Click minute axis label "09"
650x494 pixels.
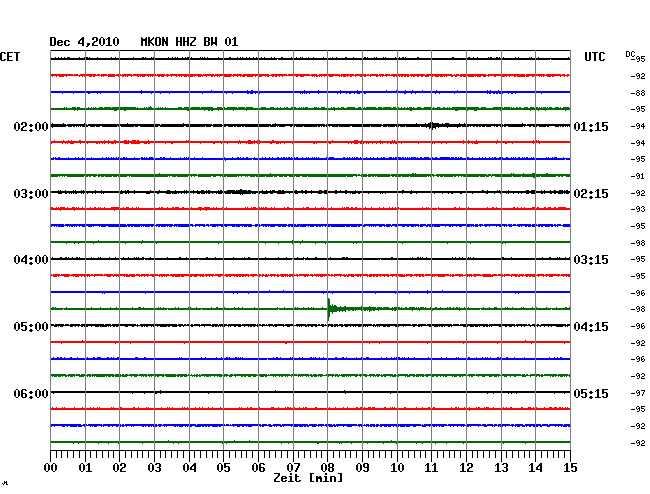(x=362, y=467)
